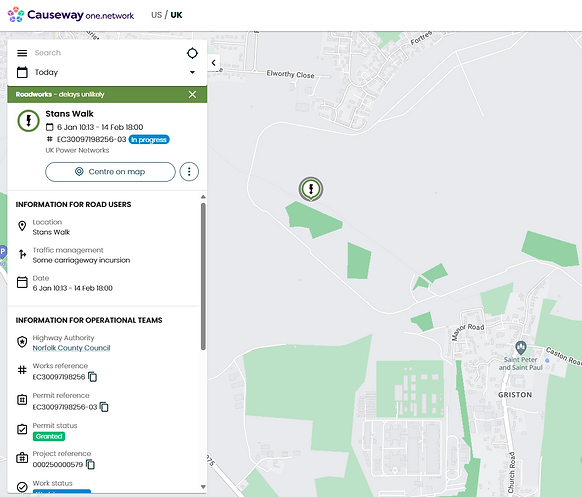Screen dimensions: 582x497
Task: Click the In progress status badge
Action: pos(149,140)
